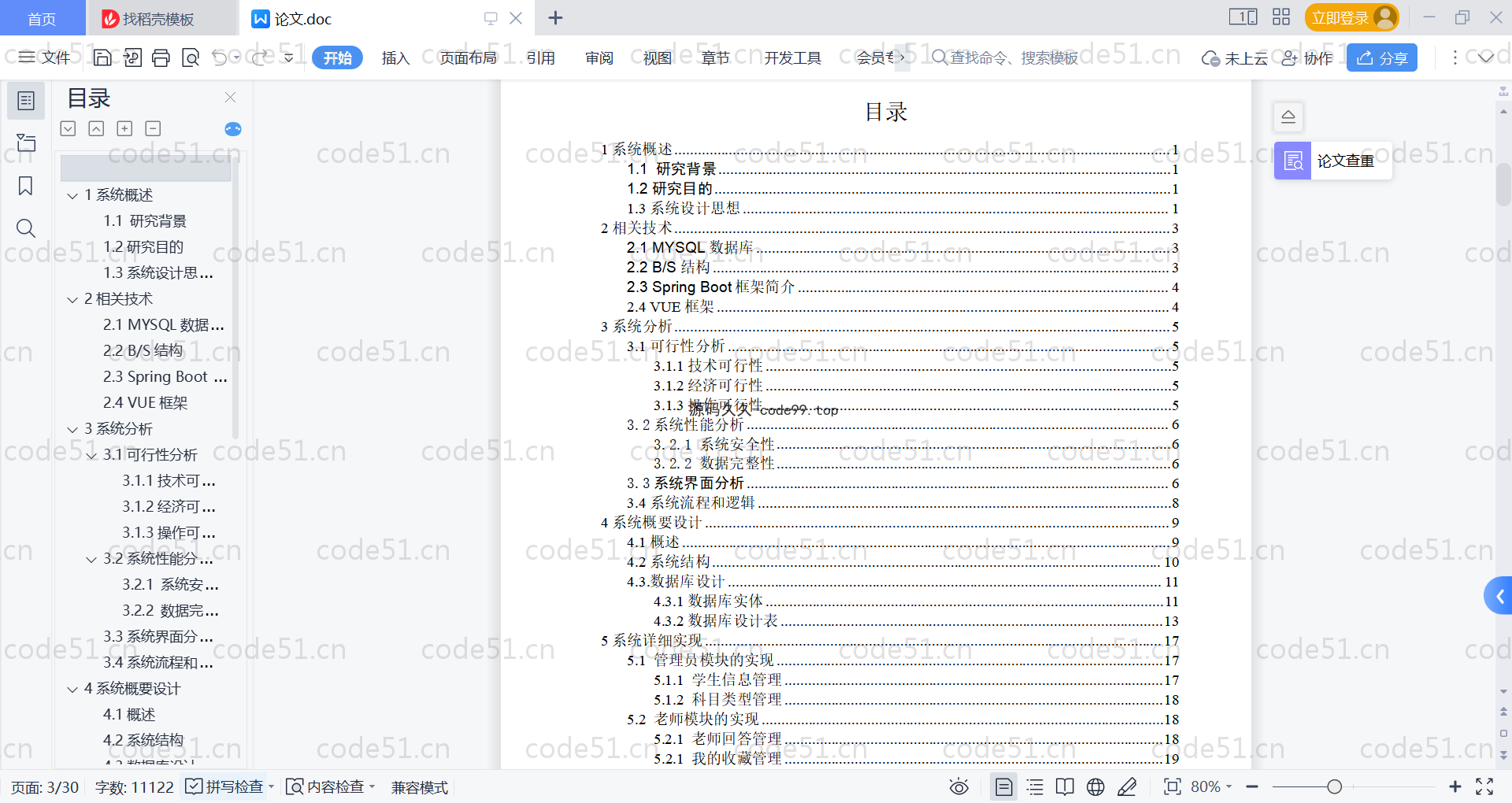The image size is (1512, 803).
Task: Switch to the 引用 ribbon tab
Action: [x=541, y=57]
